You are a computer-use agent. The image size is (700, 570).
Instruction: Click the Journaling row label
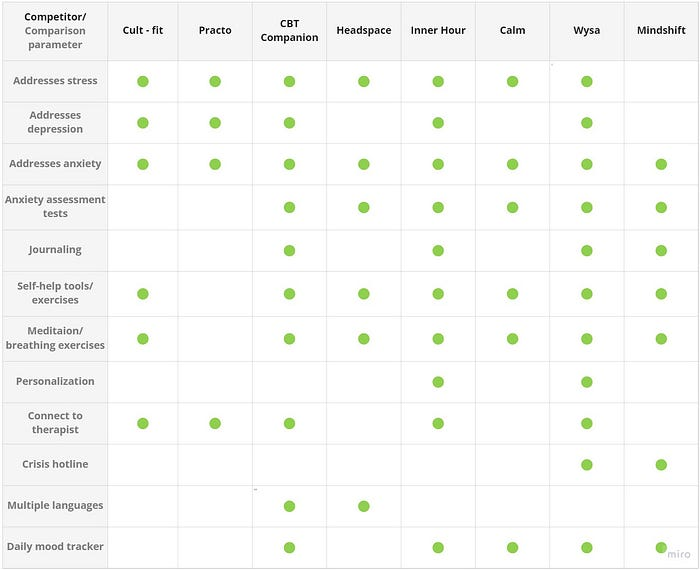pos(55,250)
